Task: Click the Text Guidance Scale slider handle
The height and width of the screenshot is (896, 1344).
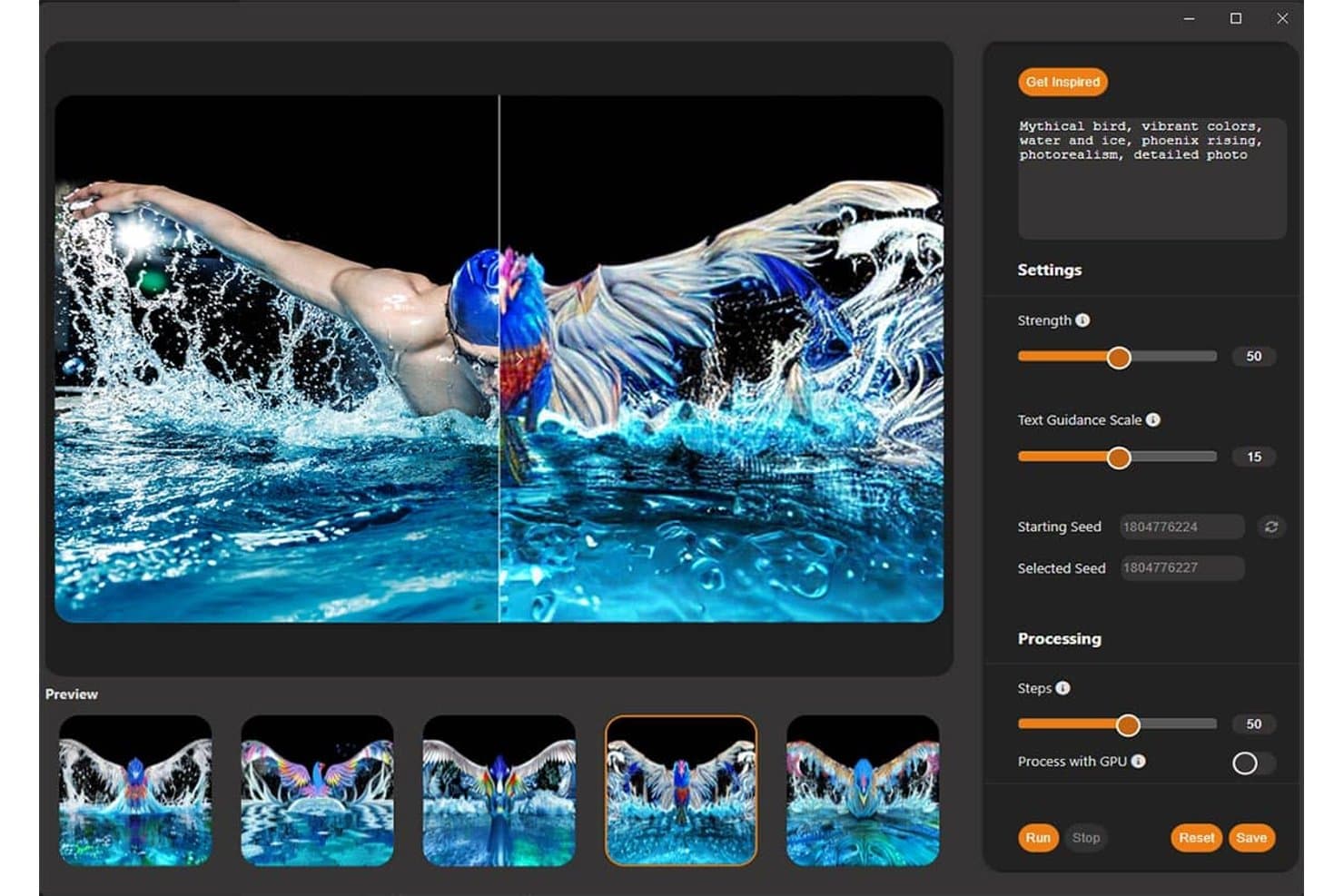Action: pyautogui.click(x=1119, y=458)
